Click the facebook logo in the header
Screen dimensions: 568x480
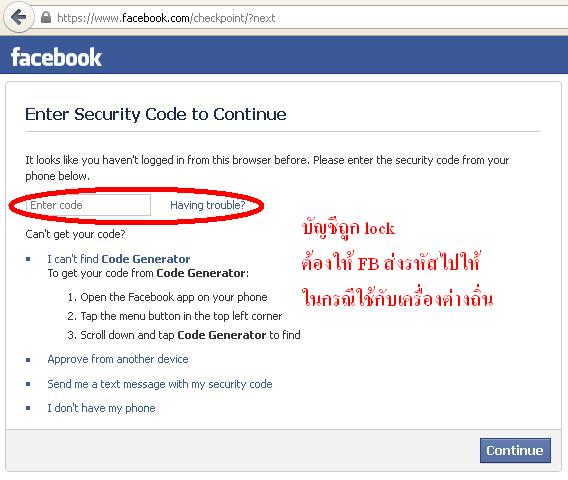(56, 57)
